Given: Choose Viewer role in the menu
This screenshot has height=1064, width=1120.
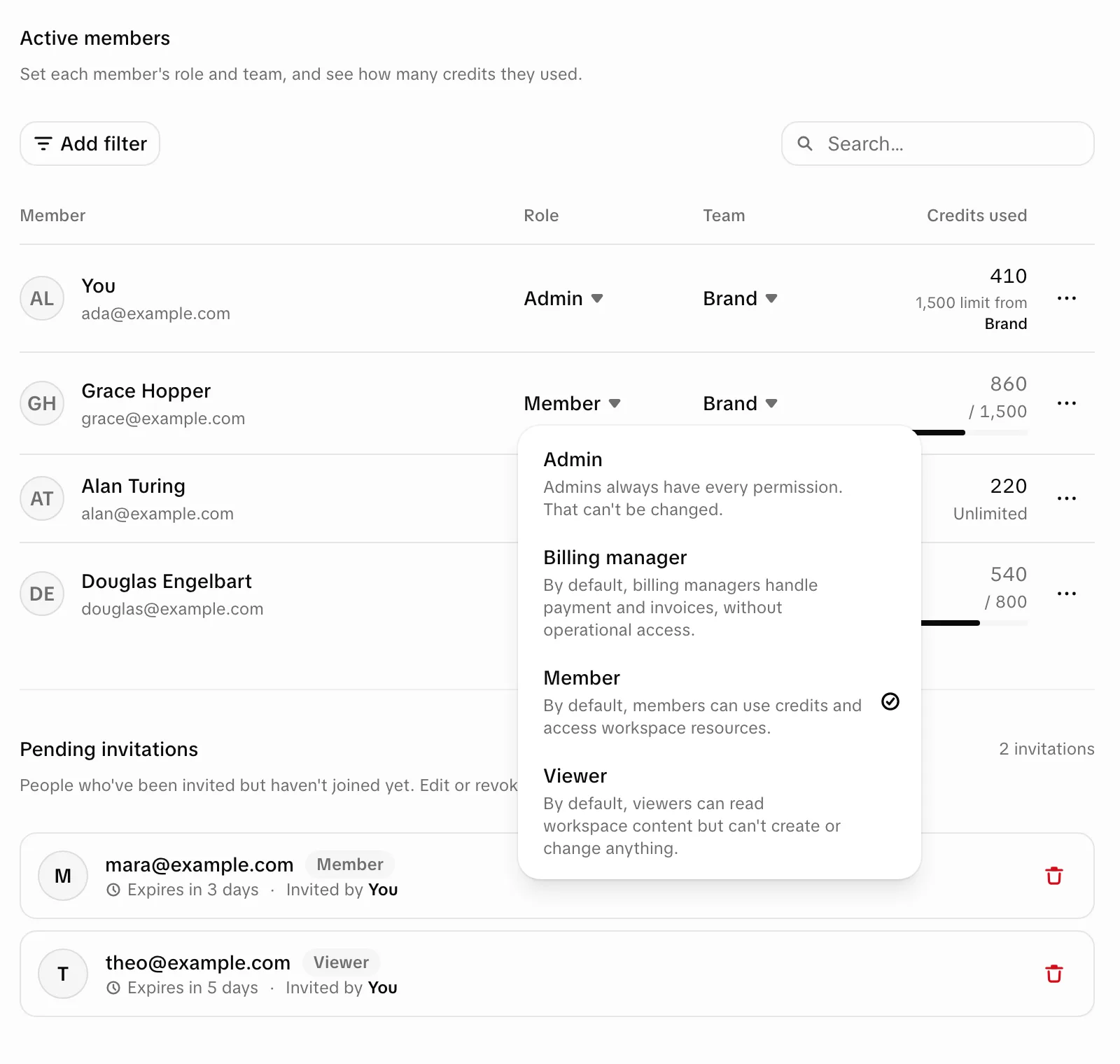Looking at the screenshot, I should point(720,811).
